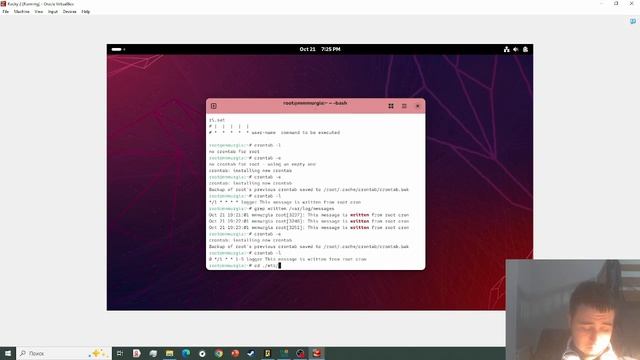Click the red circular taskbar app icon
Screen dimensions: 640x360
[x=235, y=353]
